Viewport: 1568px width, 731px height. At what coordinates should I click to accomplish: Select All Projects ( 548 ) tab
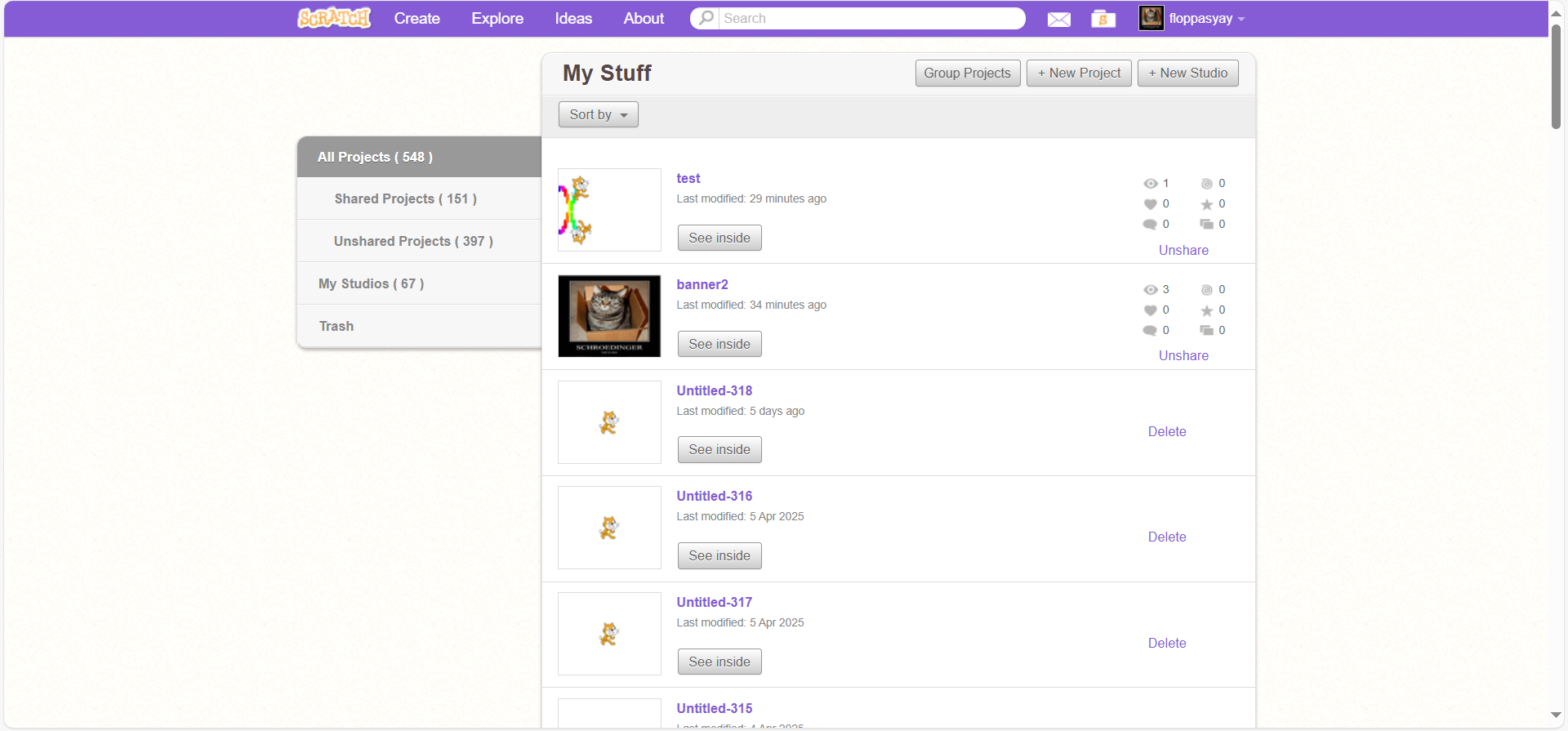419,157
